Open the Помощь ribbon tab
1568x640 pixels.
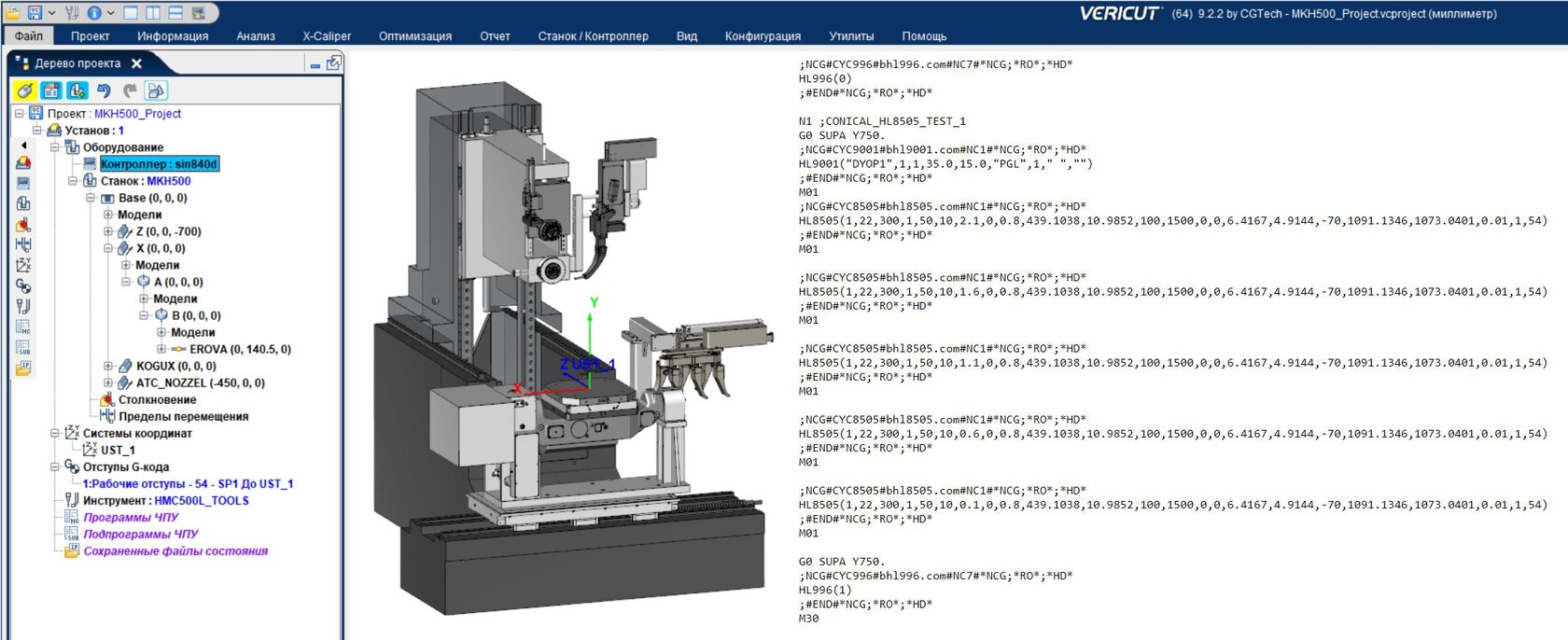[924, 35]
